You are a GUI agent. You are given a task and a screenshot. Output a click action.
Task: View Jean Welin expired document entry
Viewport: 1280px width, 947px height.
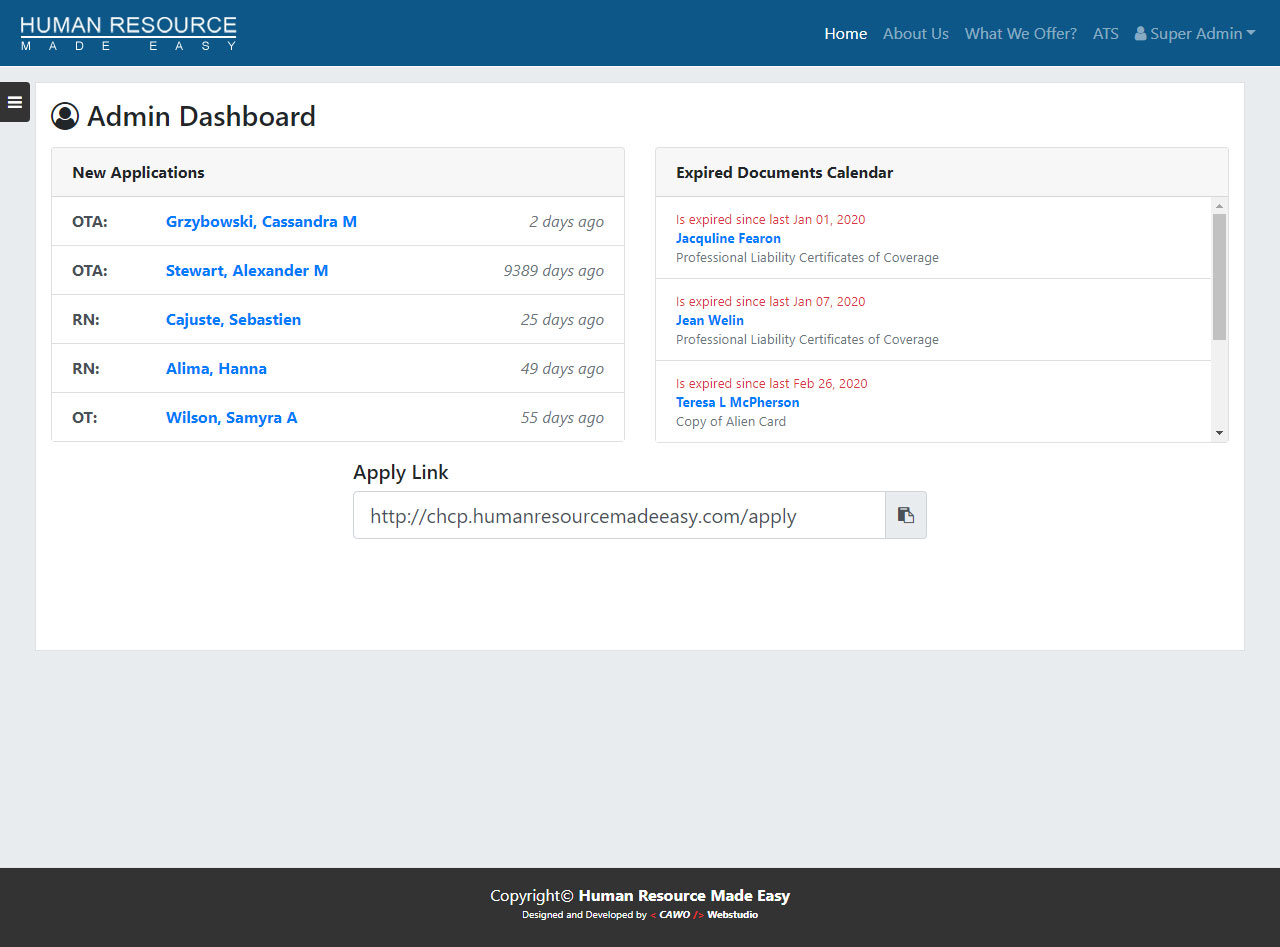[x=710, y=321]
